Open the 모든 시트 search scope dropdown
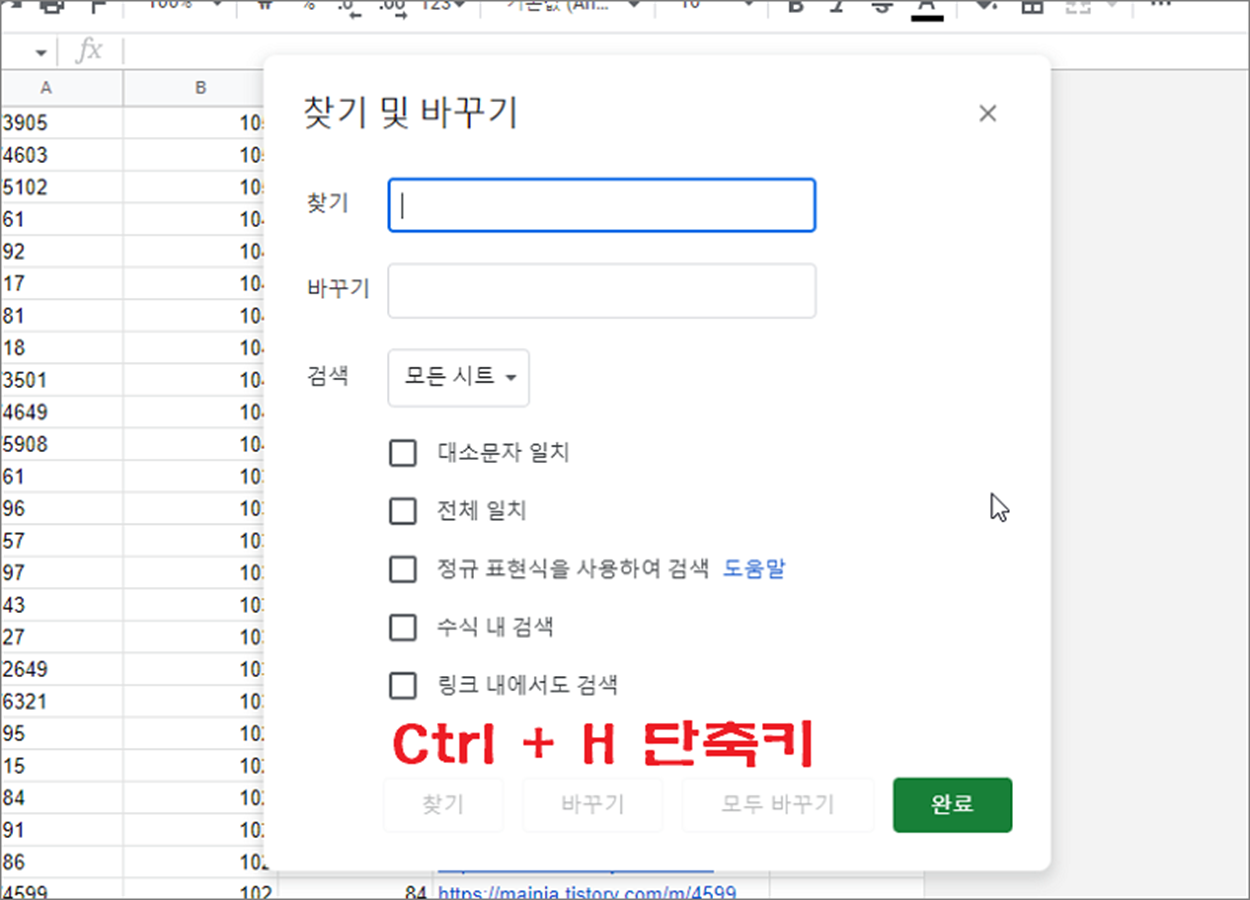1250x900 pixels. coord(458,377)
